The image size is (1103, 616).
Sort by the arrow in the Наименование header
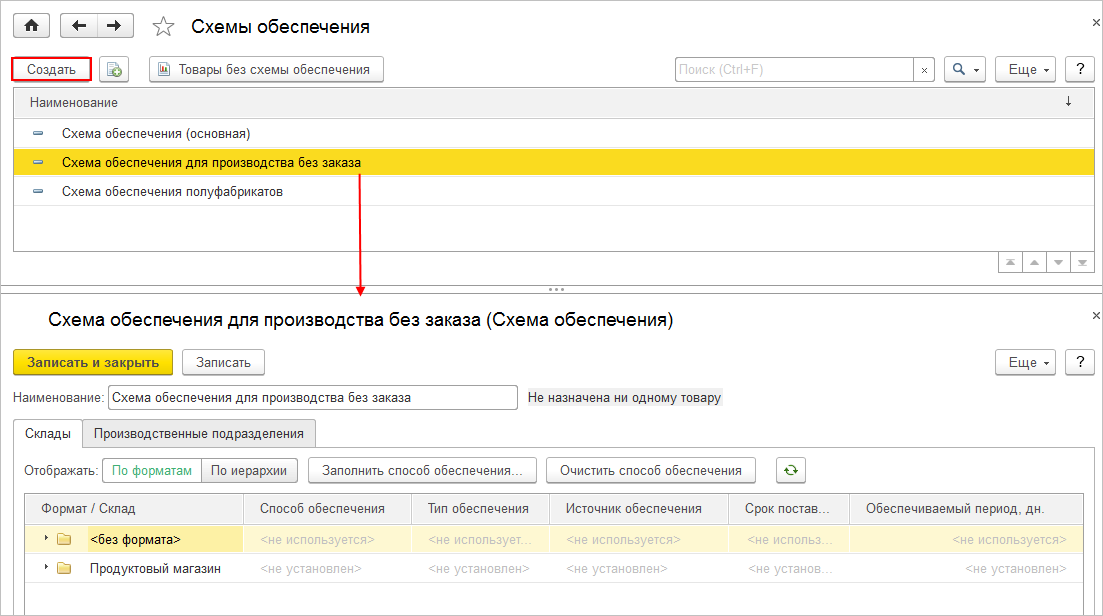pyautogui.click(x=1068, y=102)
